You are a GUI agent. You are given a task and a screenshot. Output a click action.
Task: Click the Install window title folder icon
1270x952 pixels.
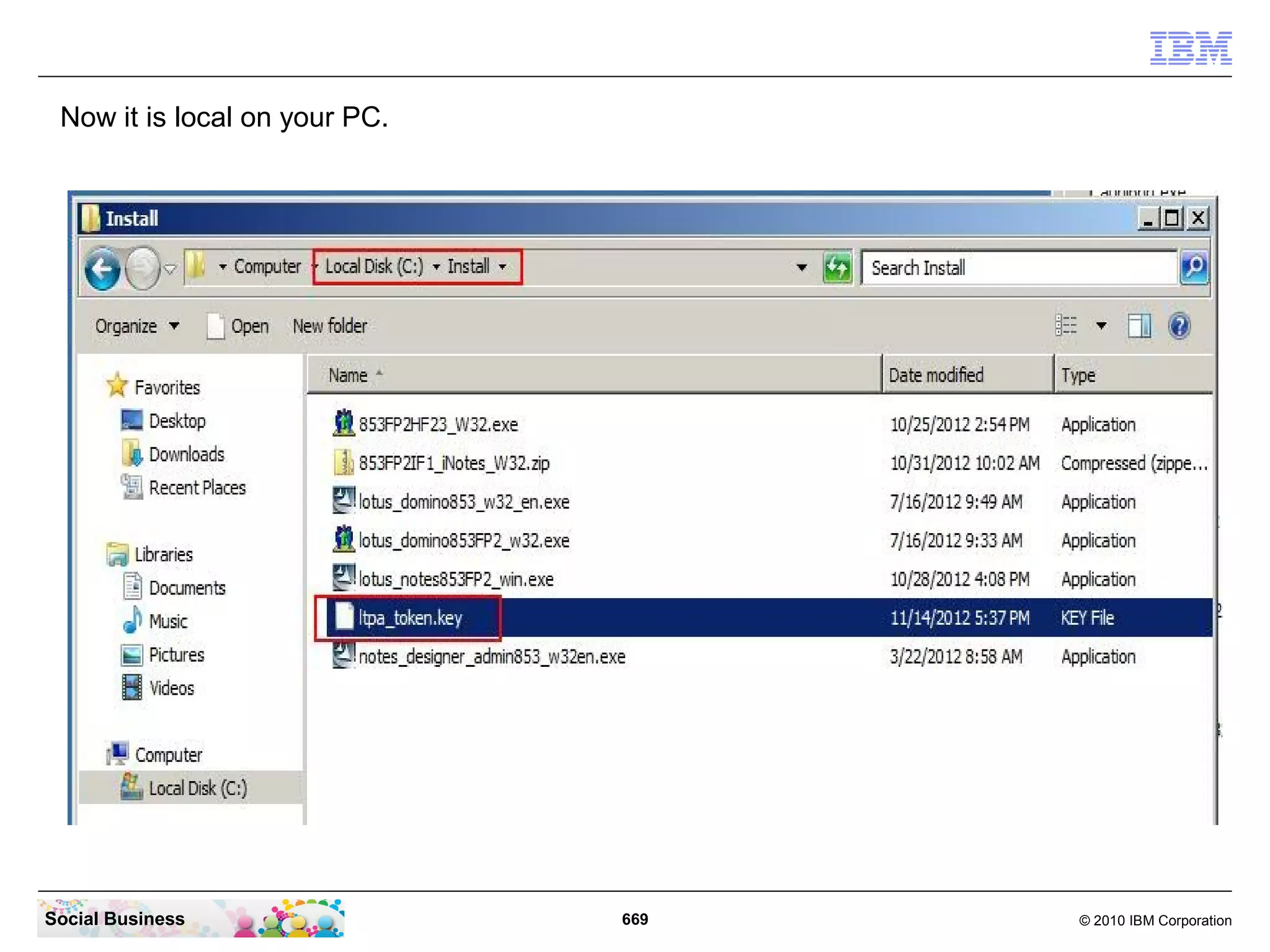[x=91, y=218]
